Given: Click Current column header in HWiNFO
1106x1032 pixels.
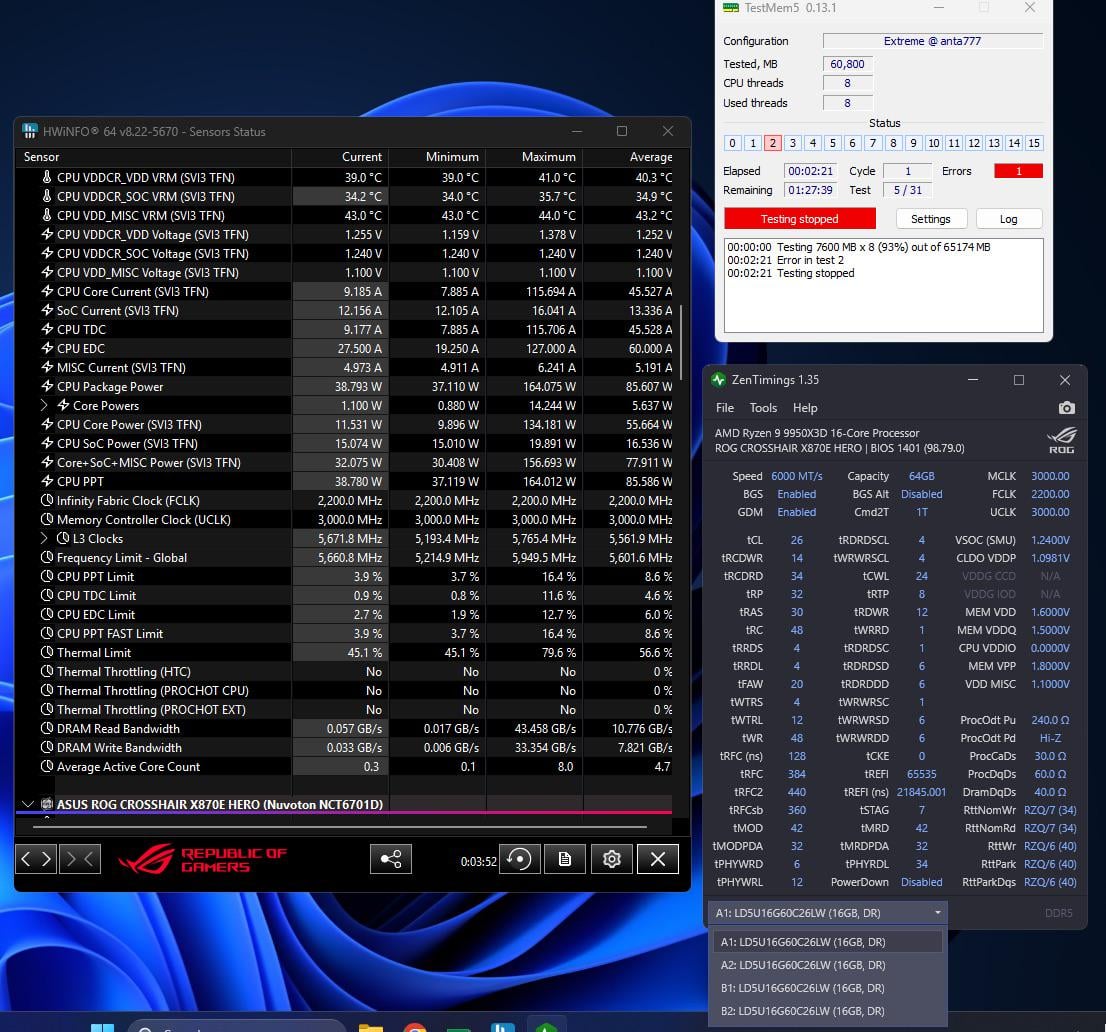Looking at the screenshot, I should tap(340, 157).
